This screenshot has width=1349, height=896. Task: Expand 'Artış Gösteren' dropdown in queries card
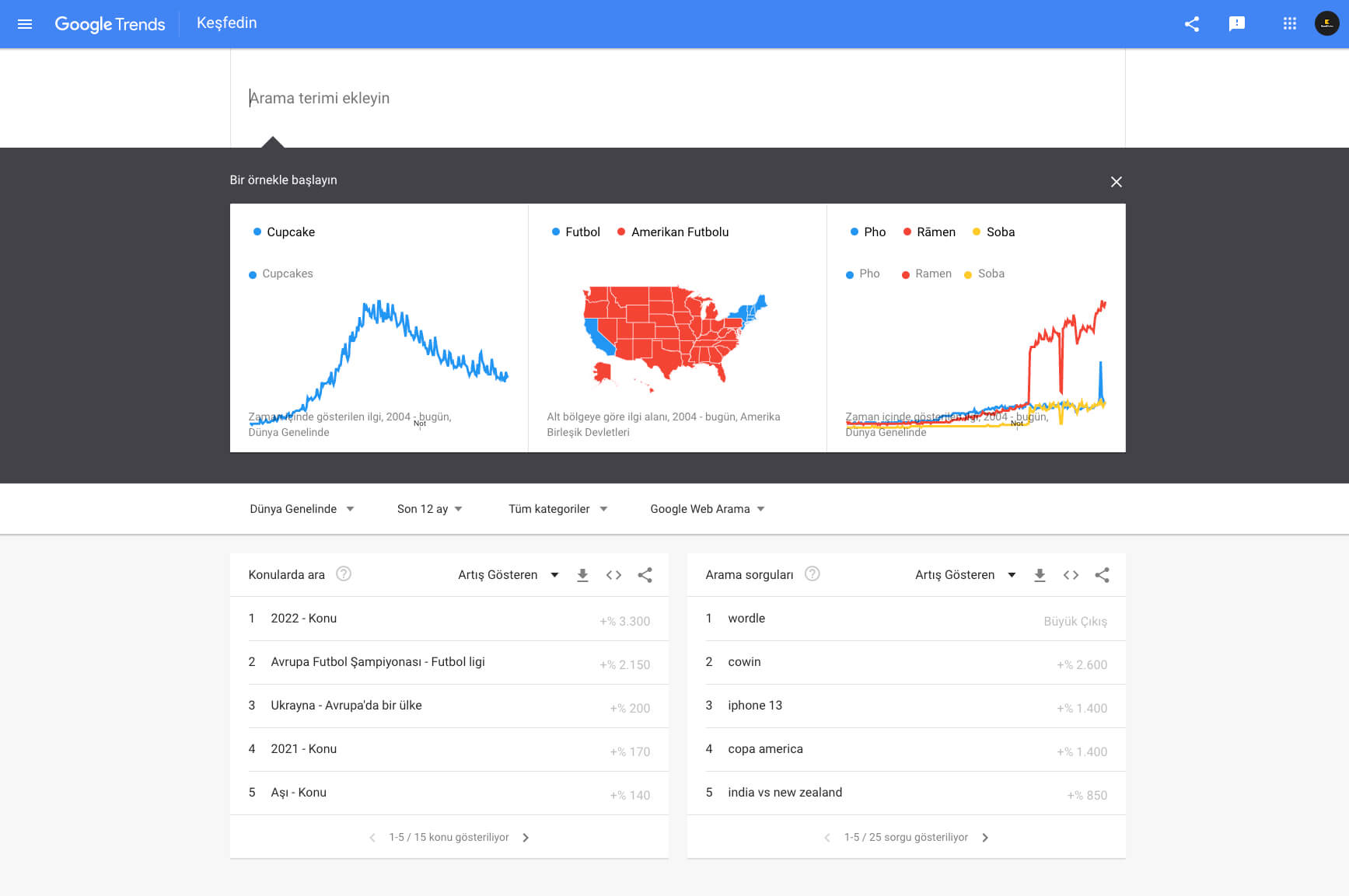click(x=966, y=575)
